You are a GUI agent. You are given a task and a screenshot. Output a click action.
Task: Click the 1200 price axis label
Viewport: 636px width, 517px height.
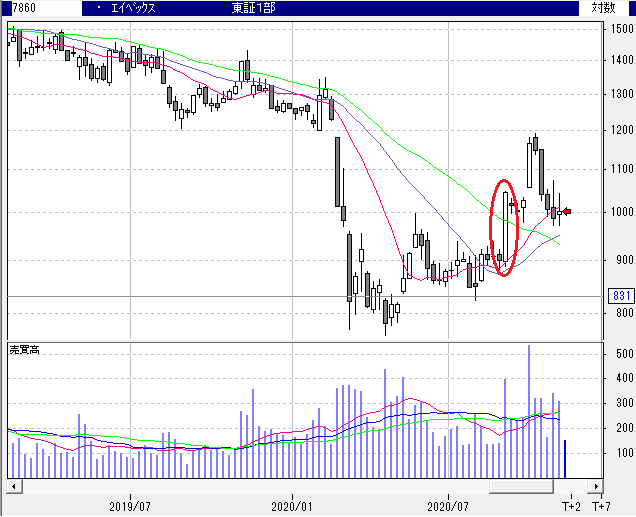click(622, 130)
